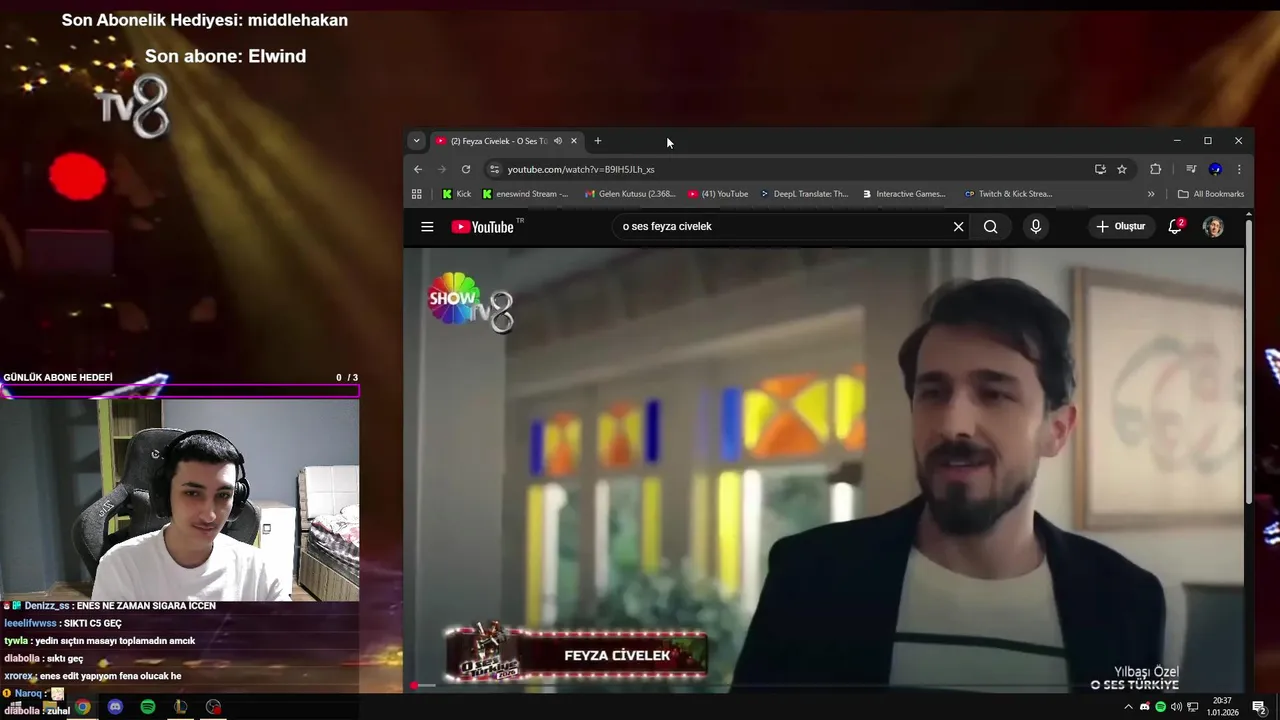View site information icon in address bar
The image size is (1280, 720).
point(494,169)
